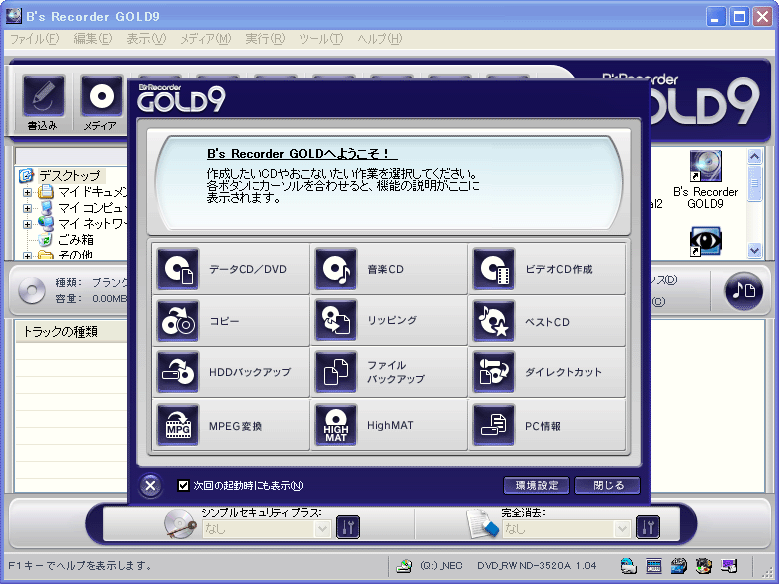Show the PC情報 system information

pos(547,425)
